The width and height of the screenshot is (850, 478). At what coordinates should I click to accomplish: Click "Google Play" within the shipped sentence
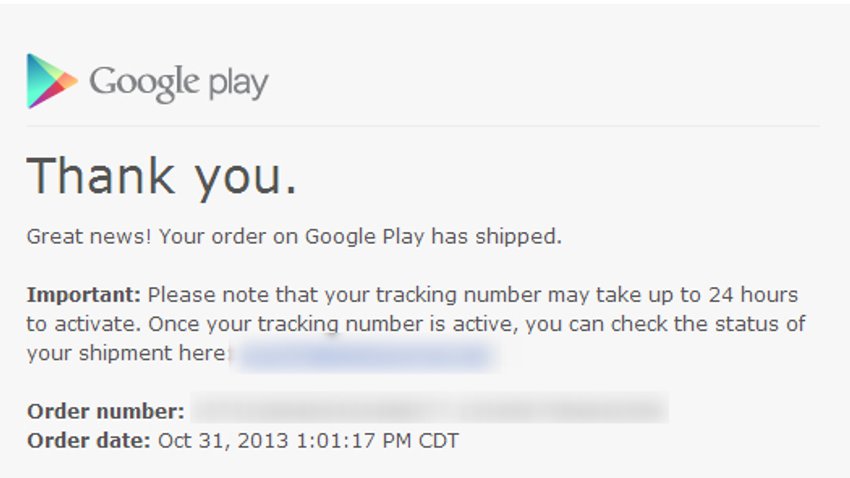(364, 237)
